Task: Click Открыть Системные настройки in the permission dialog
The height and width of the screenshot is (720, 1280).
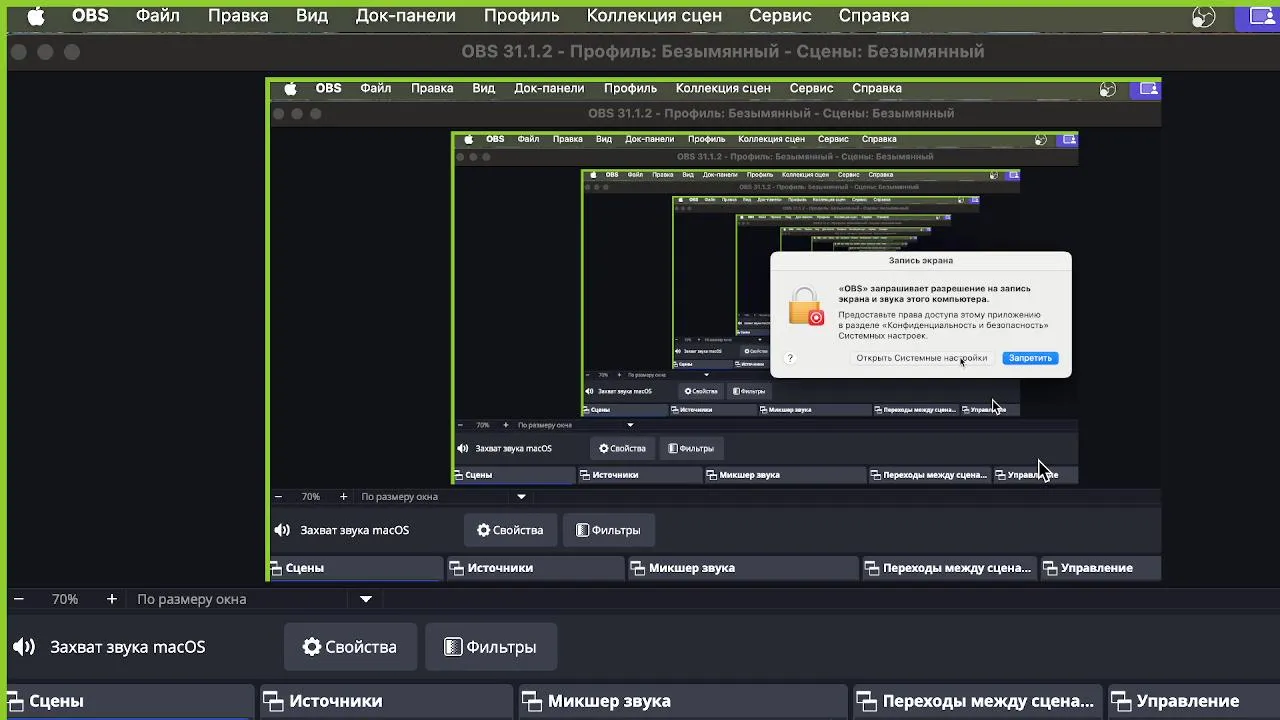Action: click(921, 358)
